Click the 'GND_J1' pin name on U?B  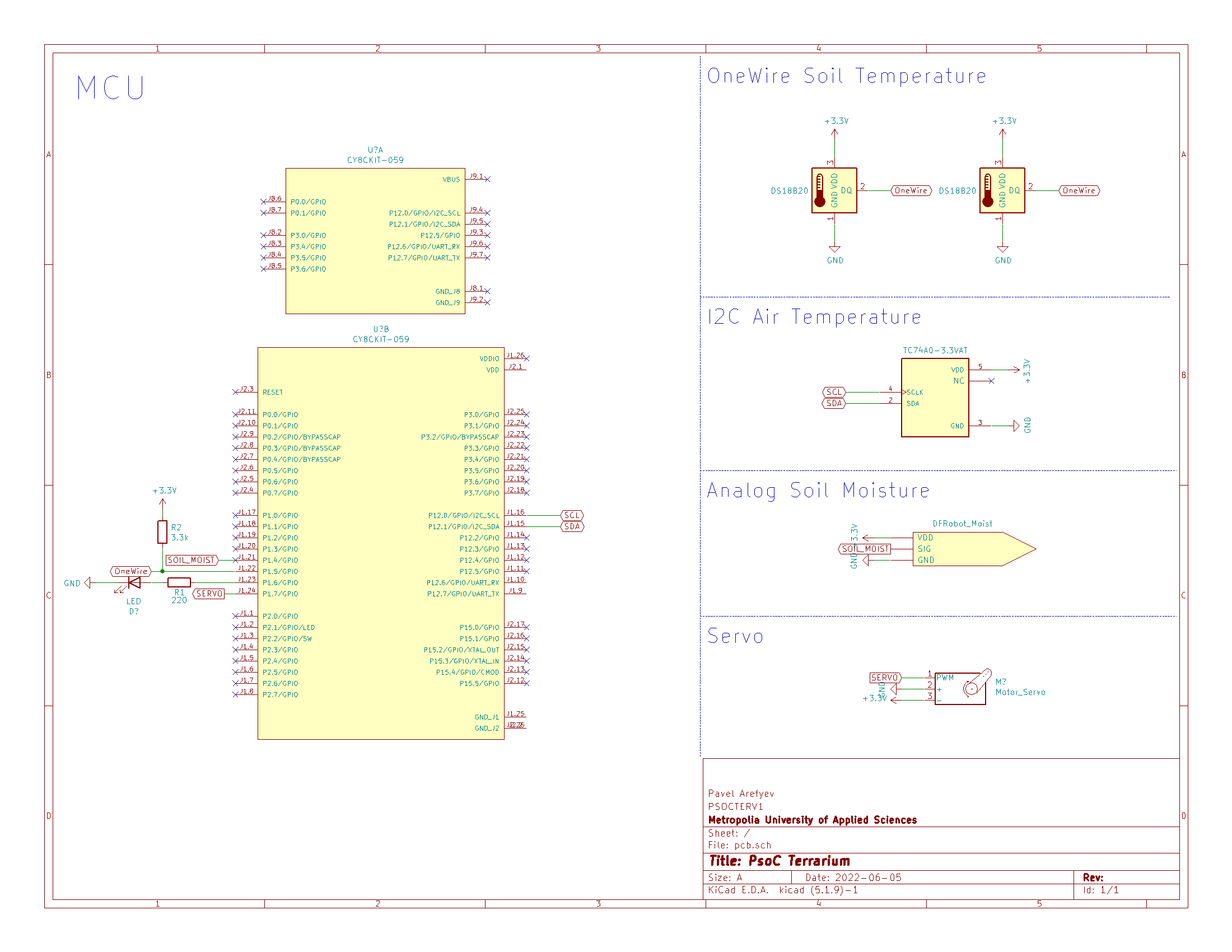486,717
